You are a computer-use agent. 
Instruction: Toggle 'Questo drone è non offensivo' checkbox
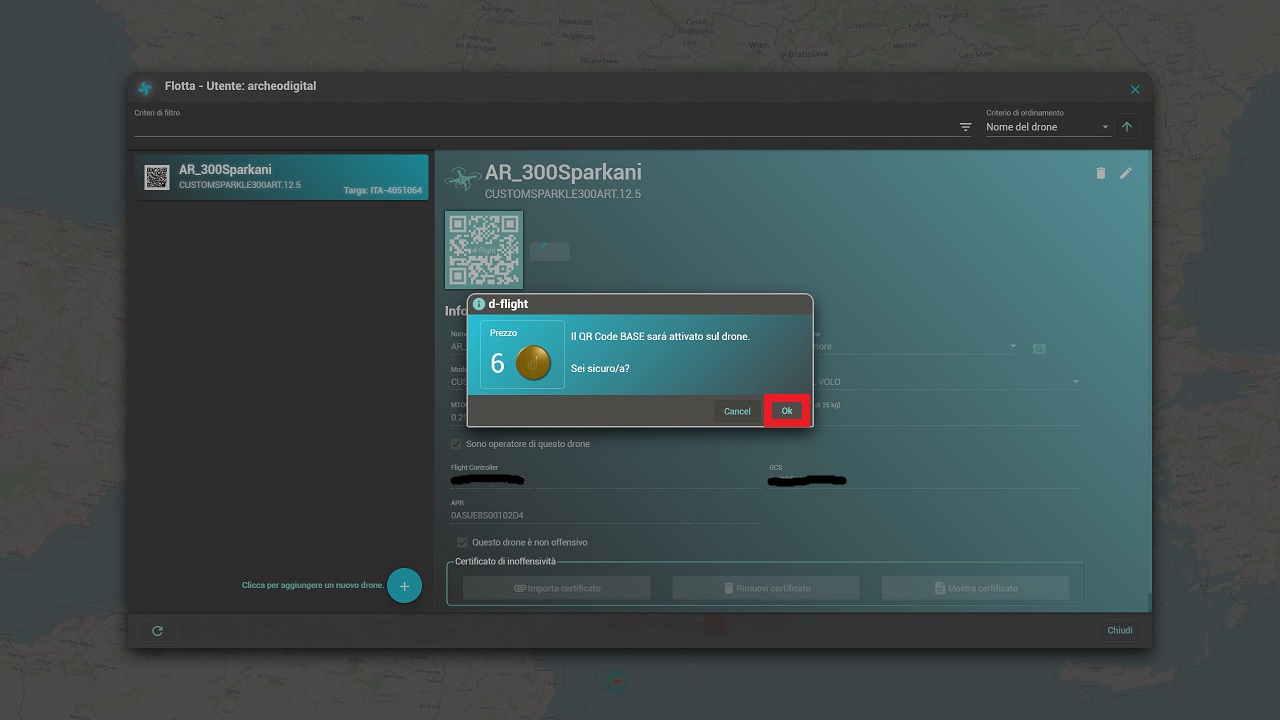click(x=462, y=542)
